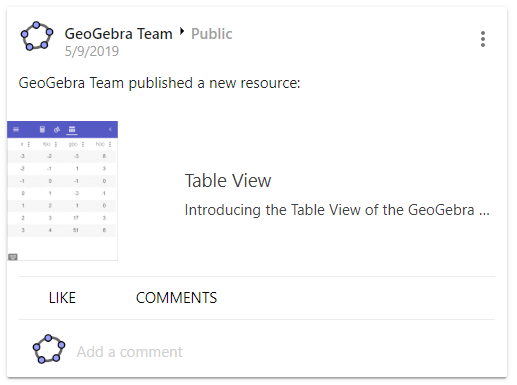This screenshot has width=517, height=385.
Task: Click the GeoGebra avatar next to the comment field
Action: (x=49, y=349)
